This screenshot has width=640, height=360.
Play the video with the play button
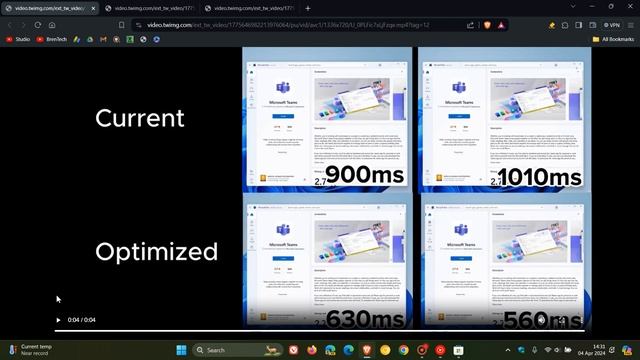(x=58, y=320)
